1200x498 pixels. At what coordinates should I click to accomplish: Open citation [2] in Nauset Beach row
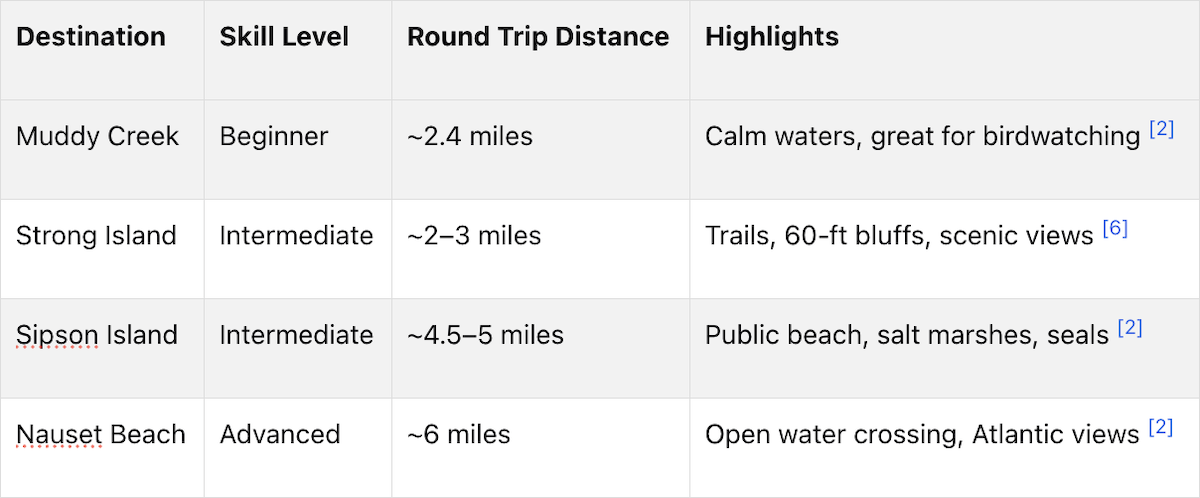click(x=1161, y=428)
